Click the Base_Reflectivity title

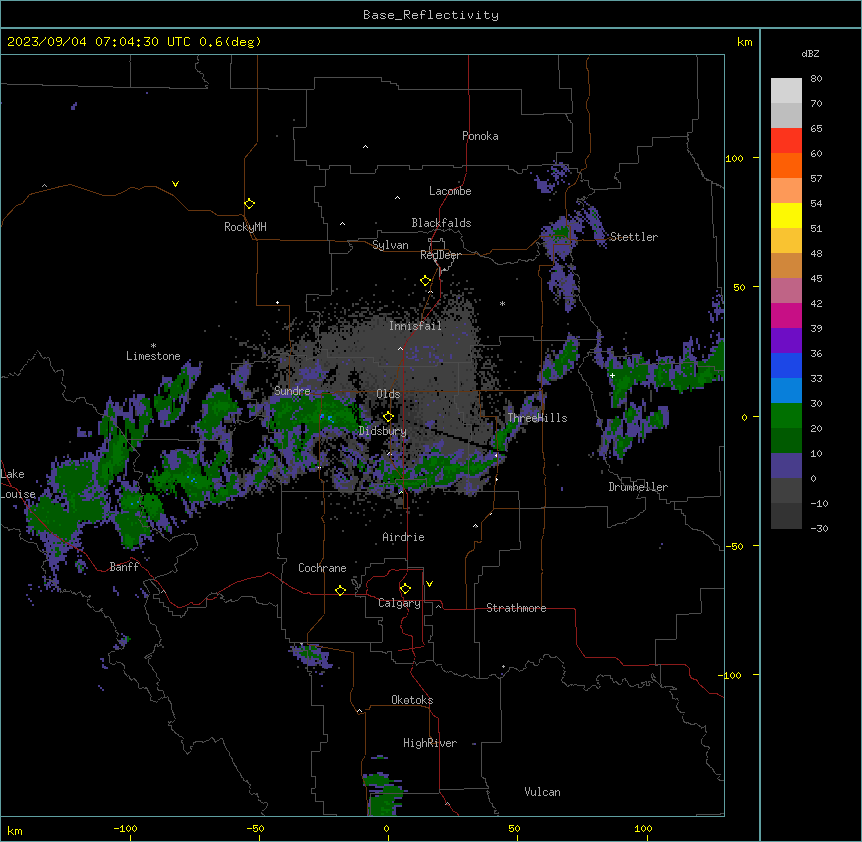431,15
